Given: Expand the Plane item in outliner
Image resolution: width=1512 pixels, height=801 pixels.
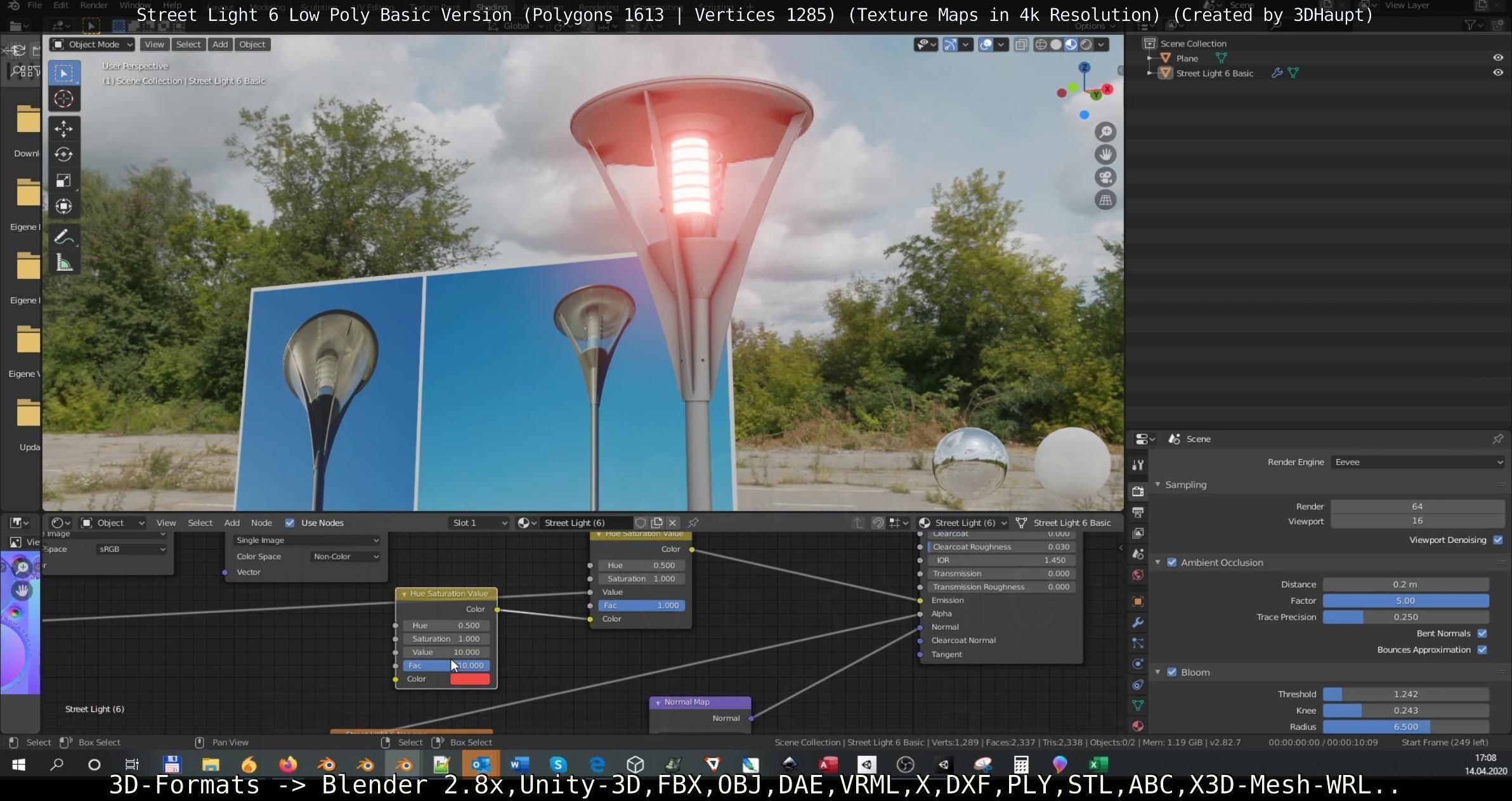Looking at the screenshot, I should click(x=1150, y=58).
